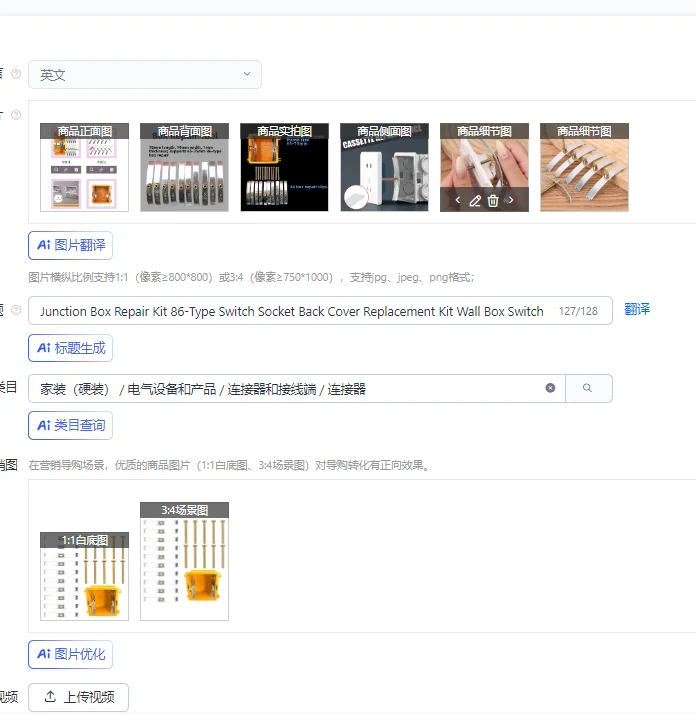Click the AI 图片翻译 button
Viewport: 696px width, 715px height.
coord(70,245)
